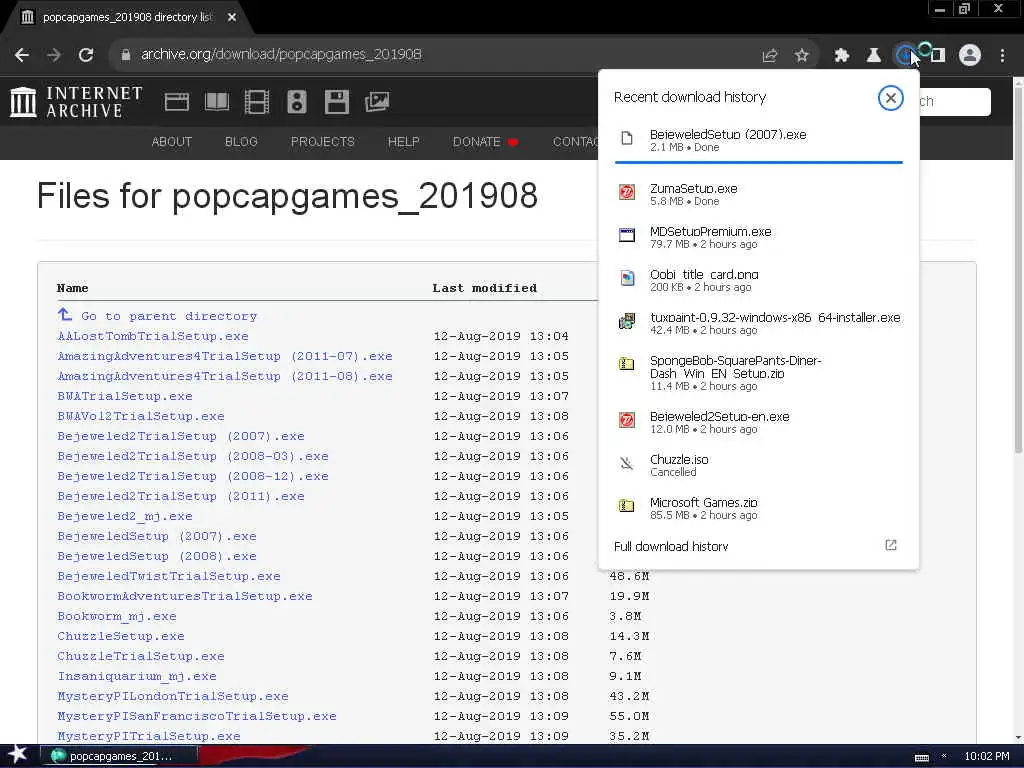
Task: Click MDSetupPremium.exe file icon
Action: (627, 235)
